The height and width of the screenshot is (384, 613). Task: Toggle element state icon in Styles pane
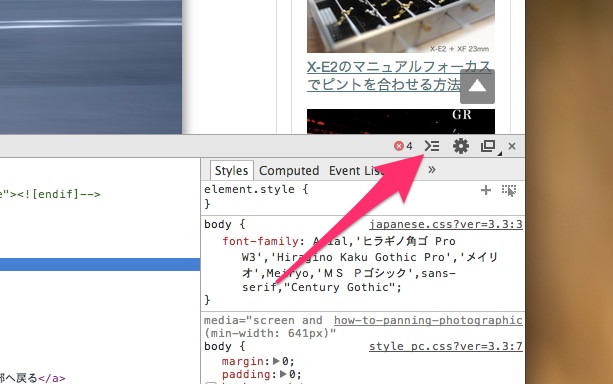pyautogui.click(x=509, y=190)
